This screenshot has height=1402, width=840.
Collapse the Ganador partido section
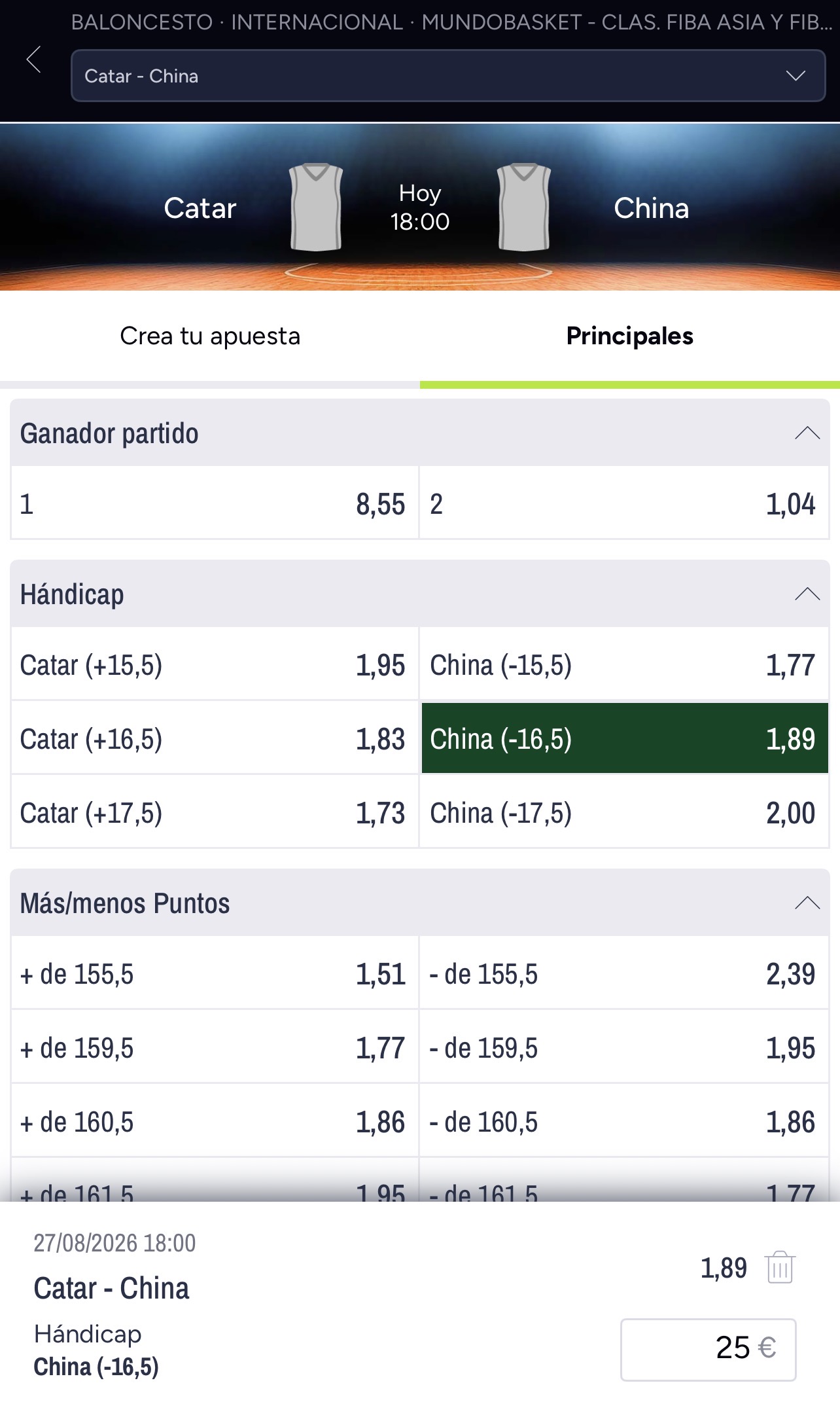point(807,433)
